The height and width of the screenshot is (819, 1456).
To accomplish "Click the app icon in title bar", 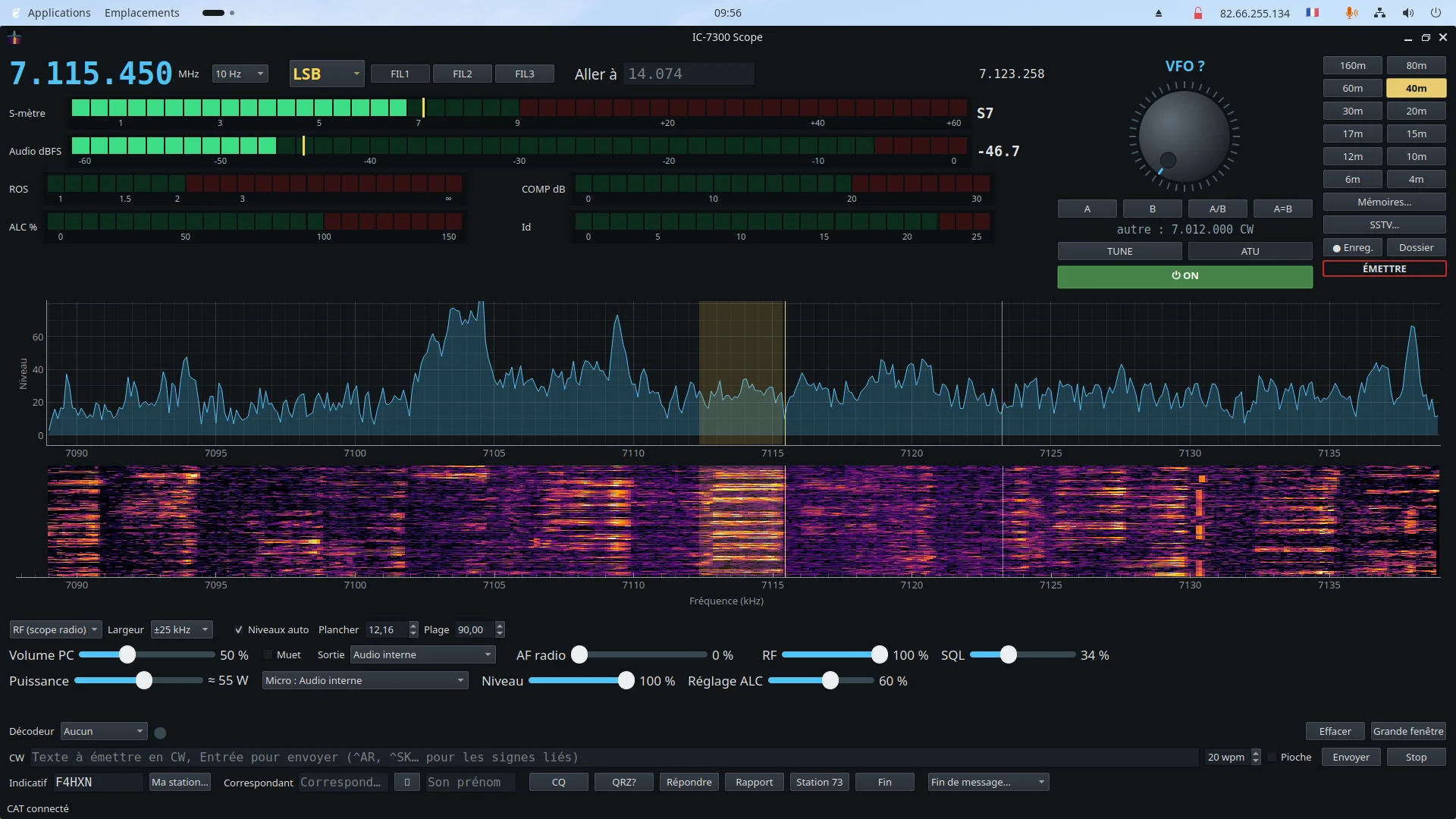I will point(14,37).
